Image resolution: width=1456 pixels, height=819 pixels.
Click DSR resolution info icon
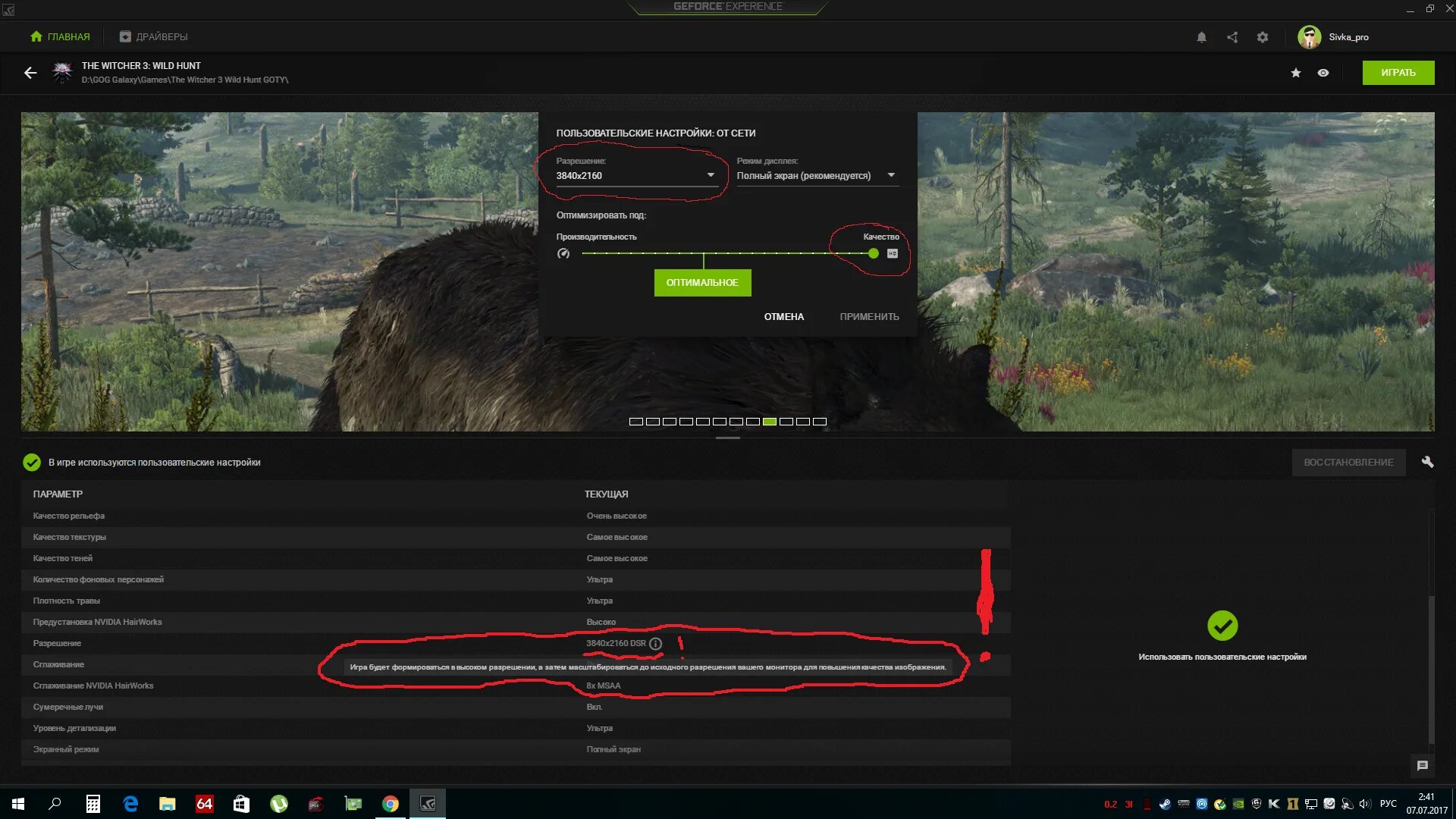pos(656,644)
